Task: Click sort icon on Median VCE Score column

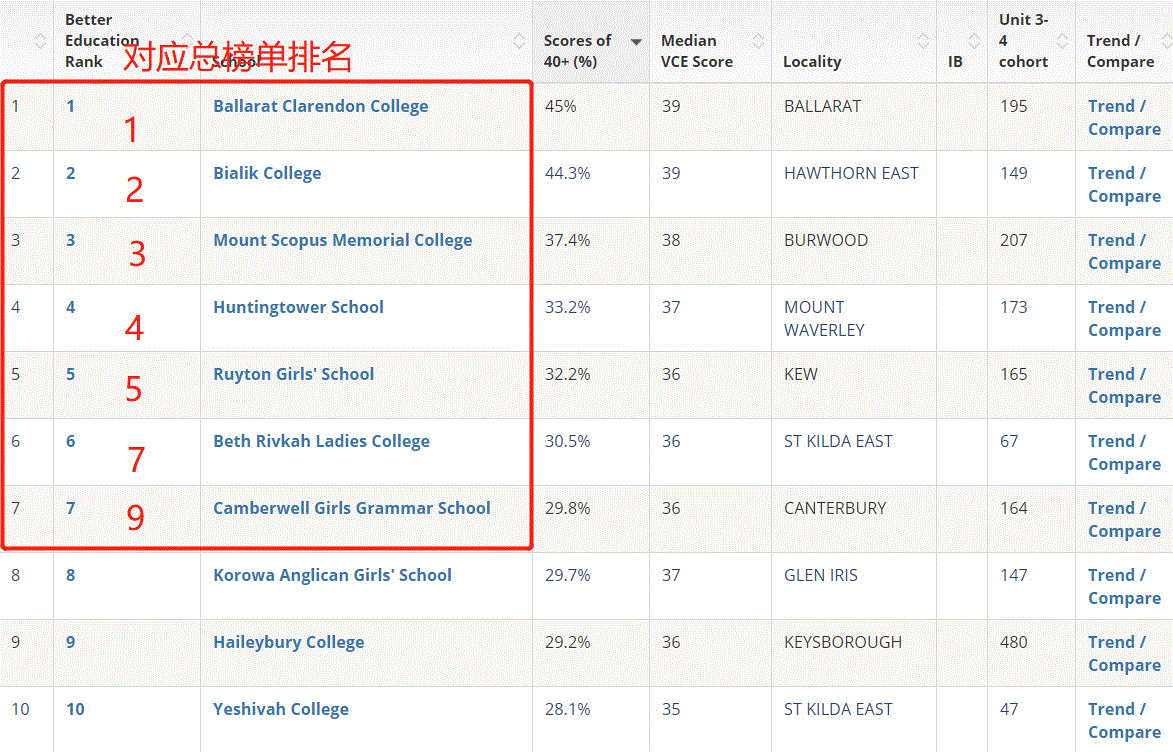Action: pyautogui.click(x=757, y=40)
